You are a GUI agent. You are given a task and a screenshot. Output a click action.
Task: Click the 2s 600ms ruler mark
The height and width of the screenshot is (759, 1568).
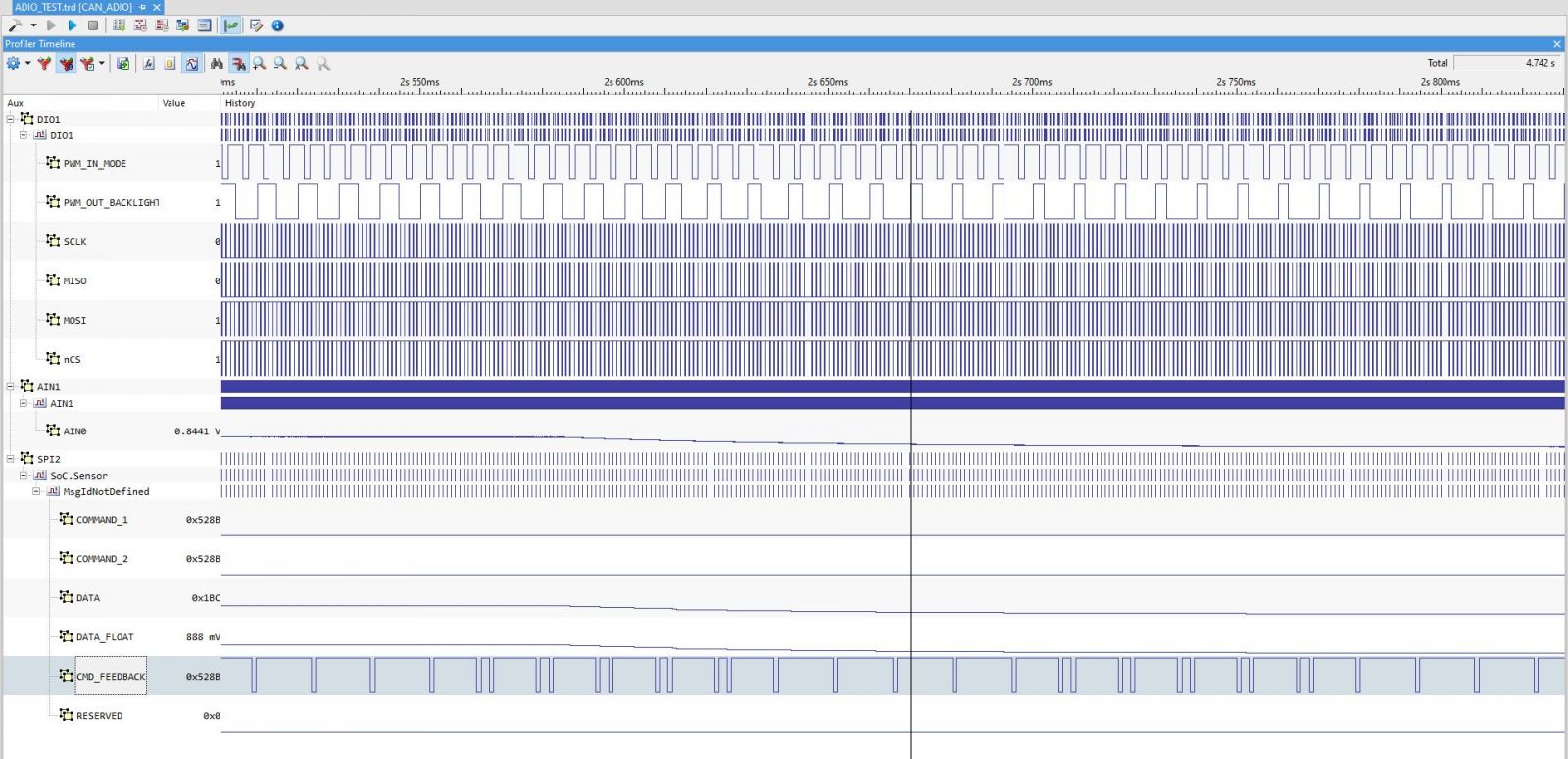[624, 82]
